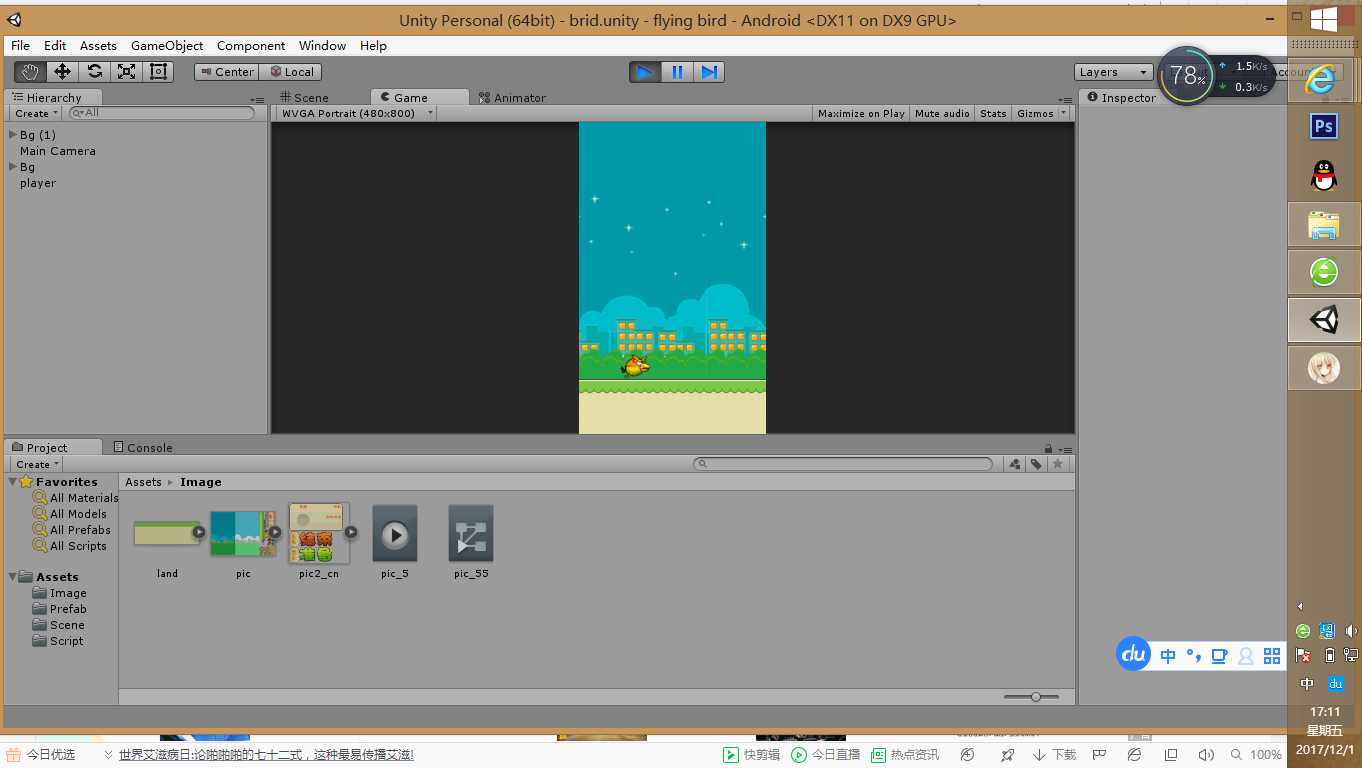The width and height of the screenshot is (1362, 768).
Task: Click the Project search field
Action: pos(843,464)
